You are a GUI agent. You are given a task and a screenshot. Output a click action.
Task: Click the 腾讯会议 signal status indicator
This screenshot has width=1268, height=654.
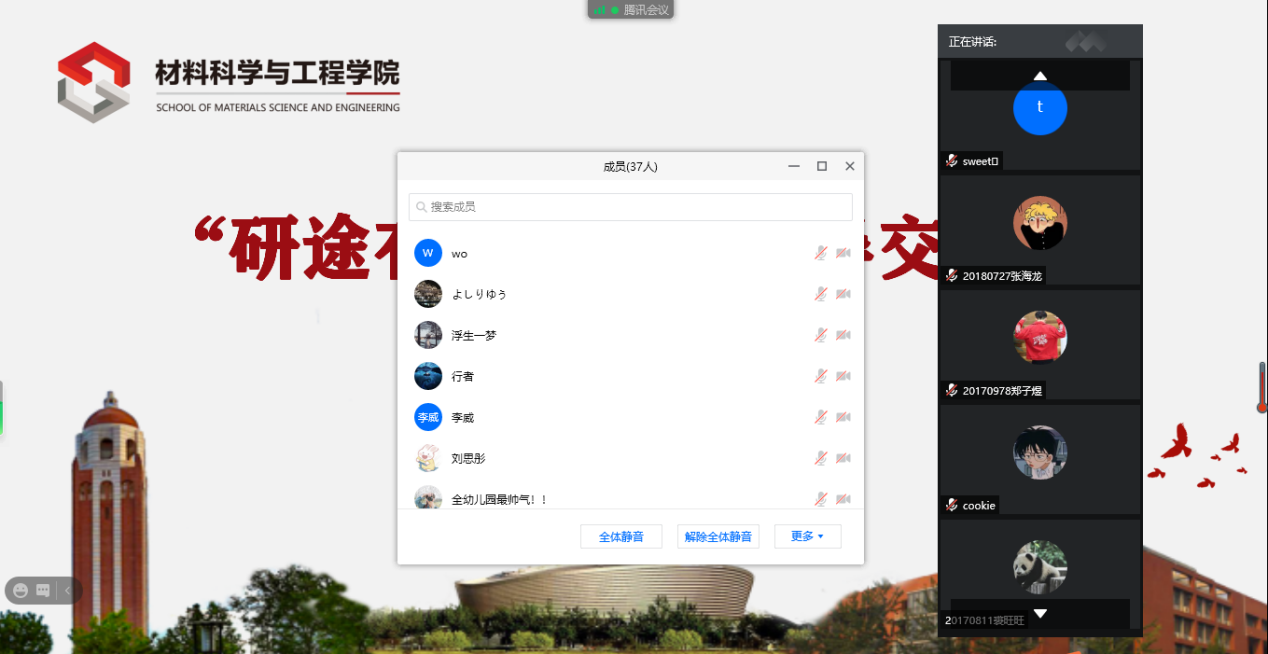tap(629, 10)
